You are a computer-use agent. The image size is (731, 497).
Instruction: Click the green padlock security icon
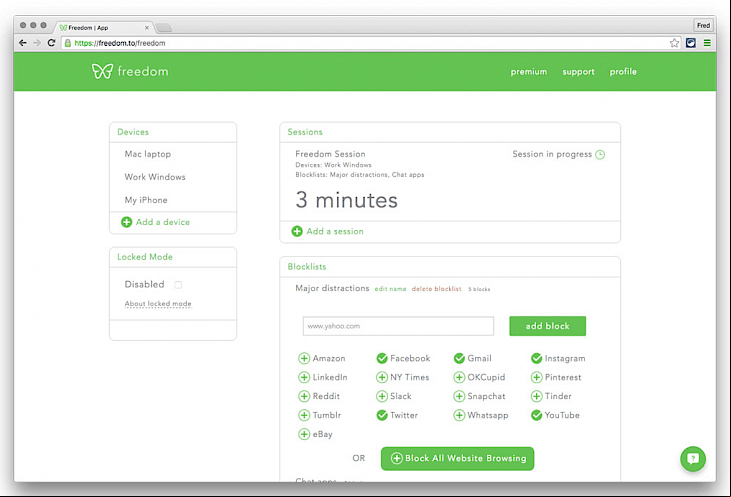[x=68, y=43]
